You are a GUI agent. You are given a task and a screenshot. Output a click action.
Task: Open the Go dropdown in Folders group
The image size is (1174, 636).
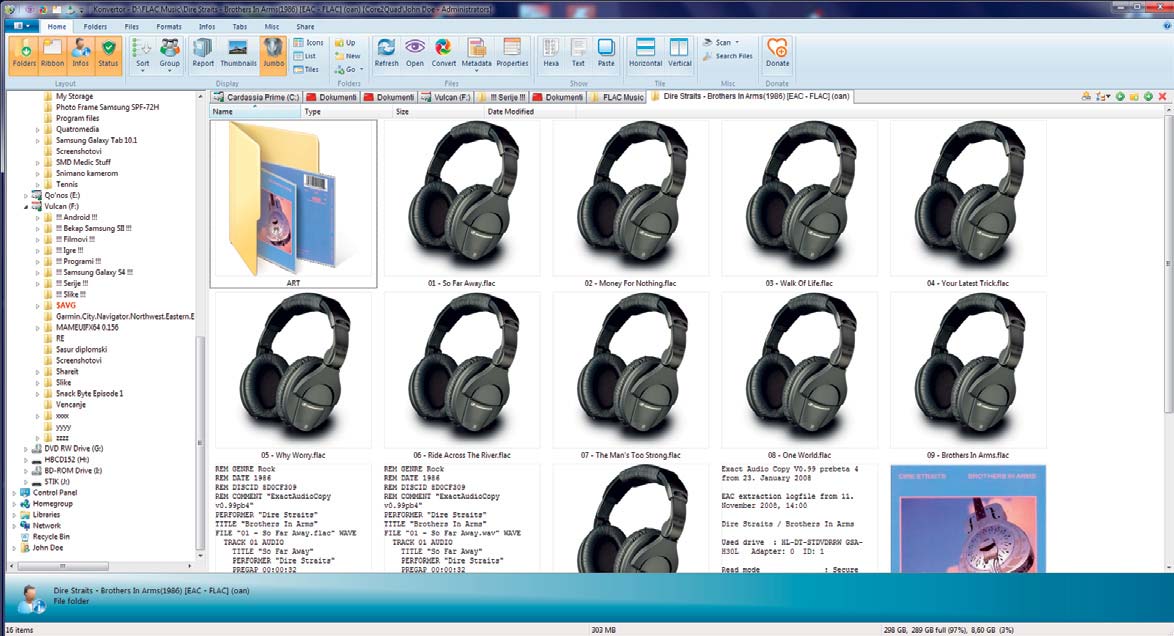tap(349, 70)
